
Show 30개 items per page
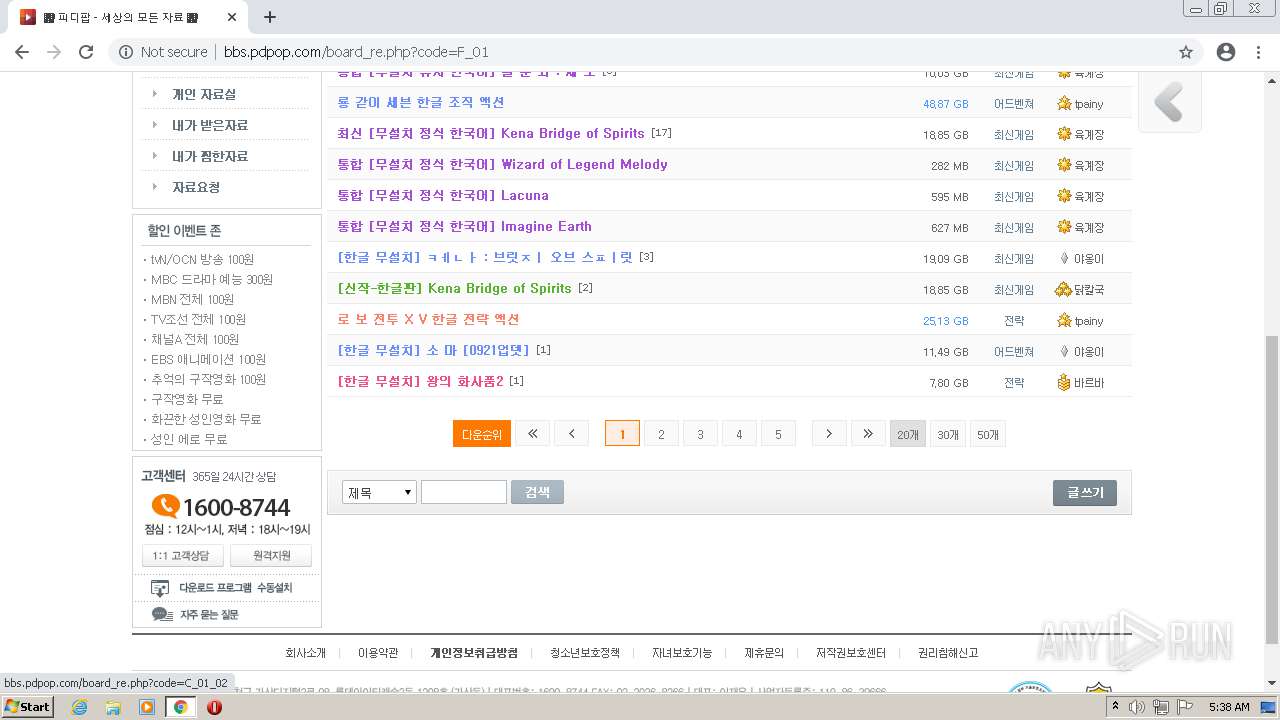coord(948,434)
